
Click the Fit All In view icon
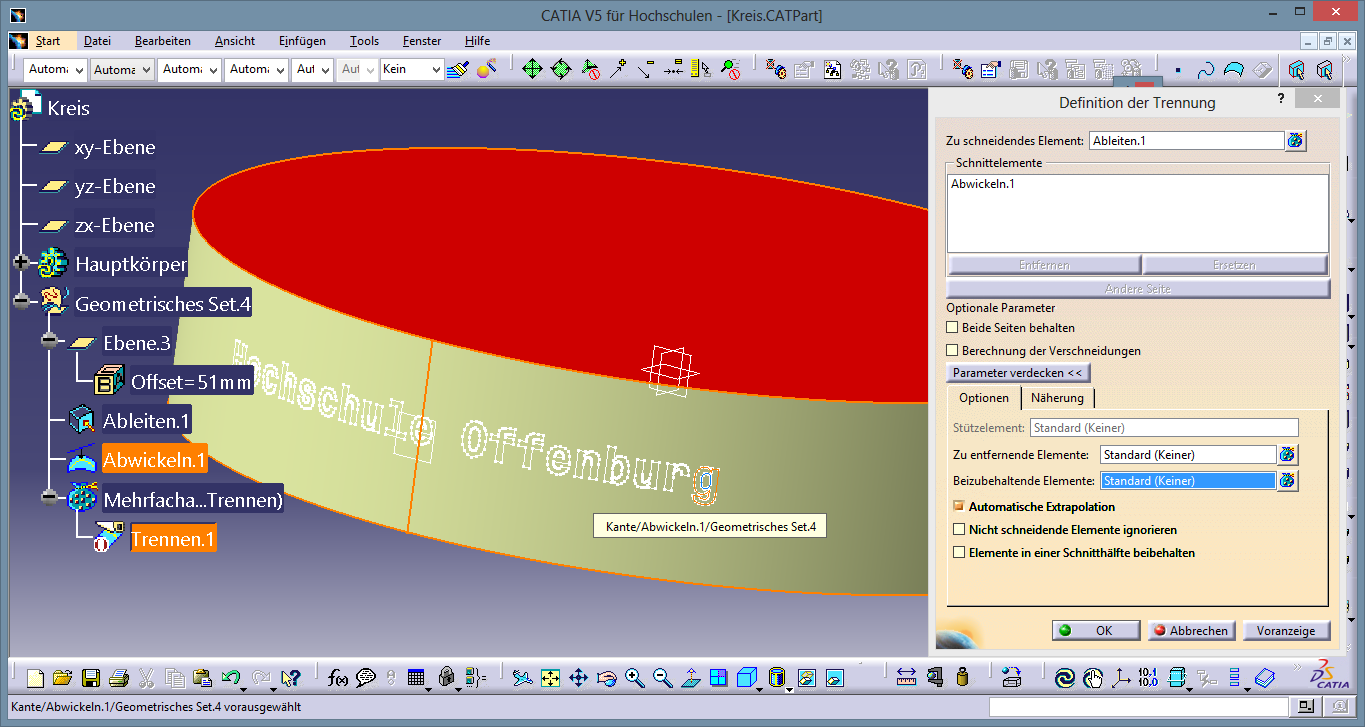[x=550, y=678]
